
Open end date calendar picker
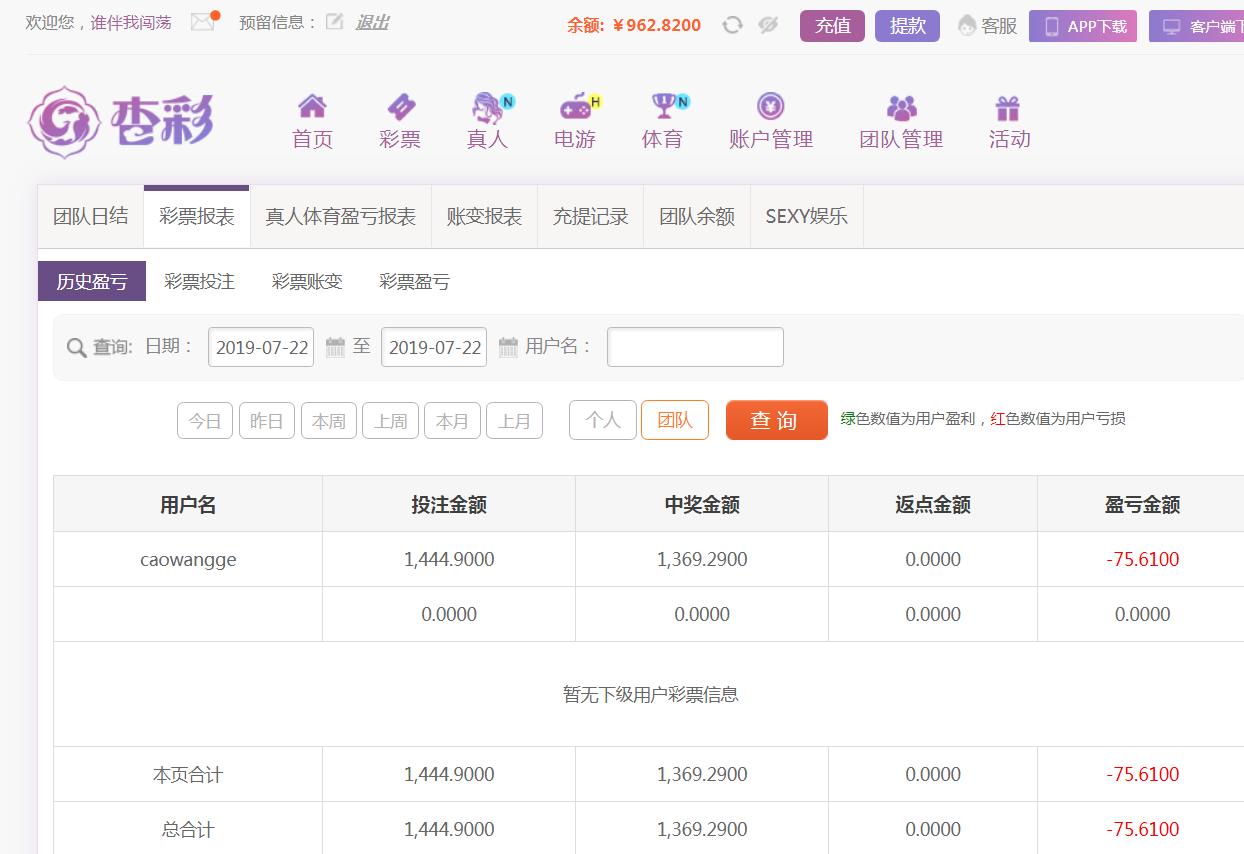[x=508, y=347]
